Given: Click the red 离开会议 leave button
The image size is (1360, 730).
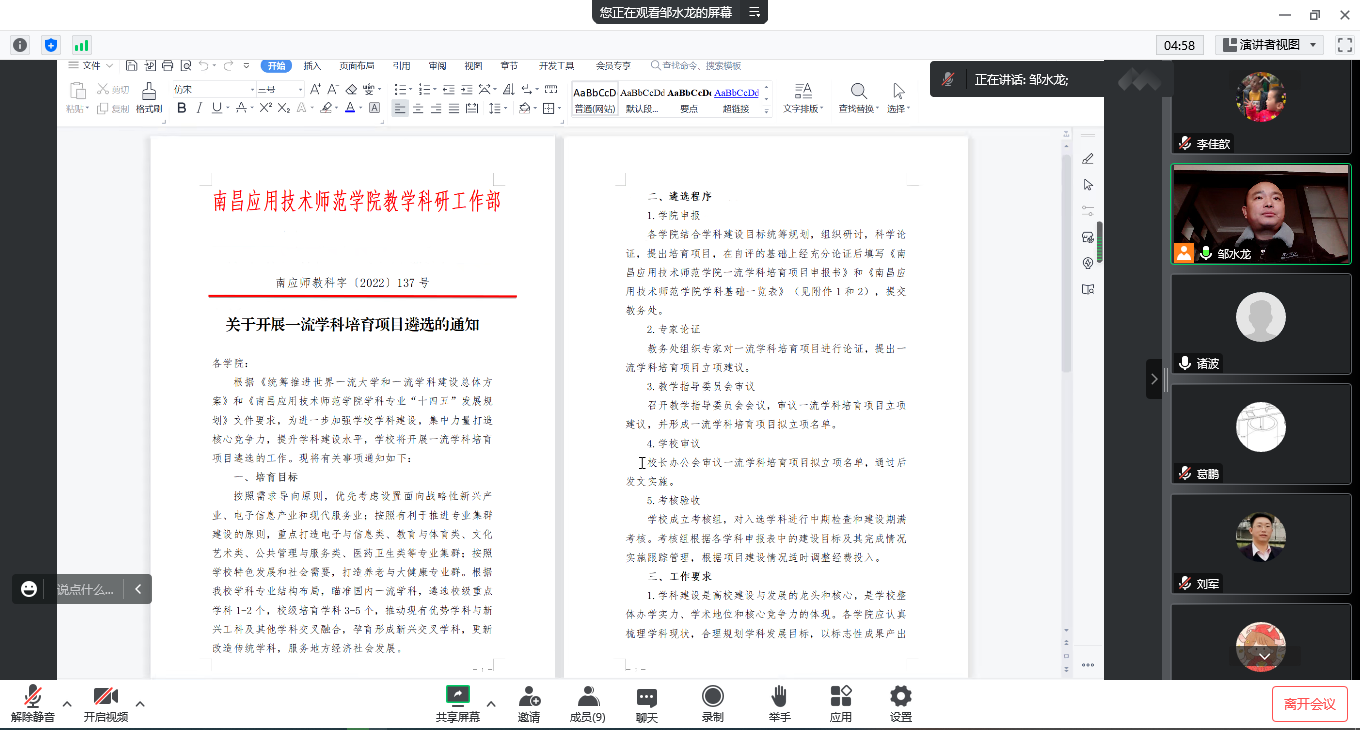Looking at the screenshot, I should click(x=1309, y=704).
